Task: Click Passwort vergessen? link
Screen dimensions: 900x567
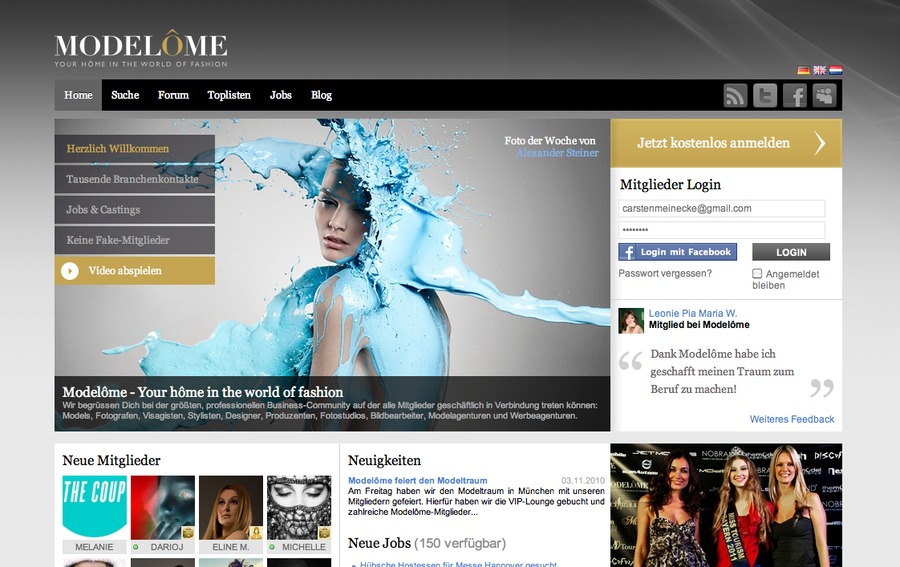Action: pyautogui.click(x=665, y=274)
